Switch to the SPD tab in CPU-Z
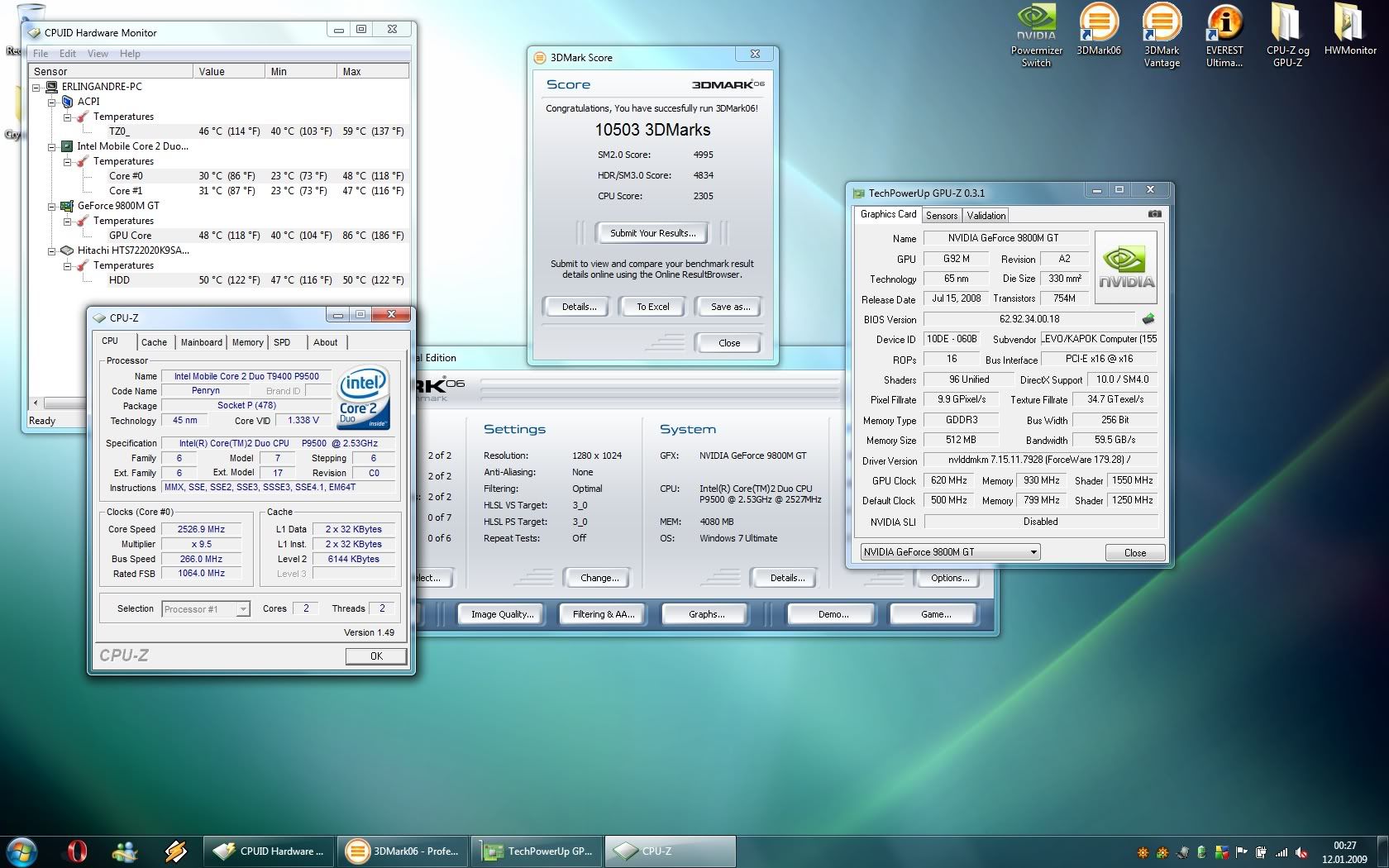 [282, 342]
